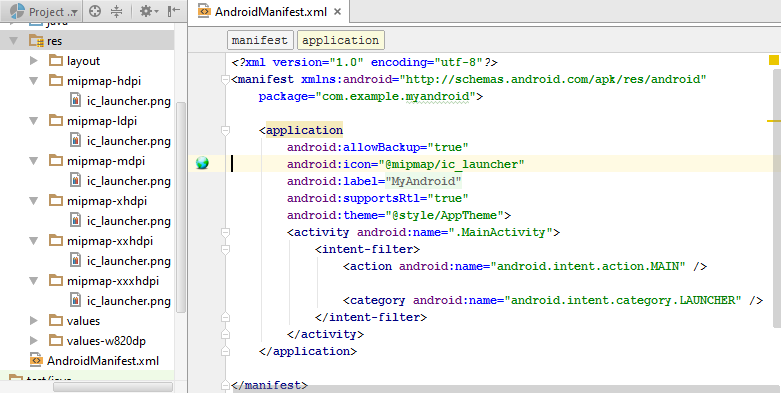Click the "@mipmap/ic_launcher" attribute value

coord(451,164)
